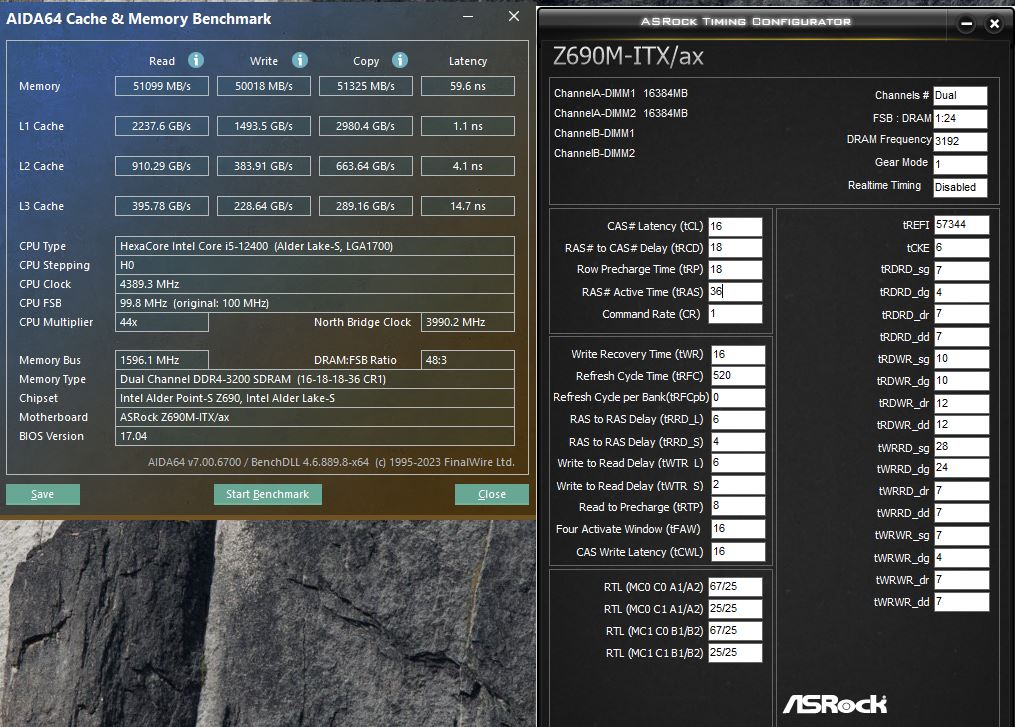The image size is (1015, 727).
Task: Click the tRDWR_sg value field
Action: click(961, 359)
